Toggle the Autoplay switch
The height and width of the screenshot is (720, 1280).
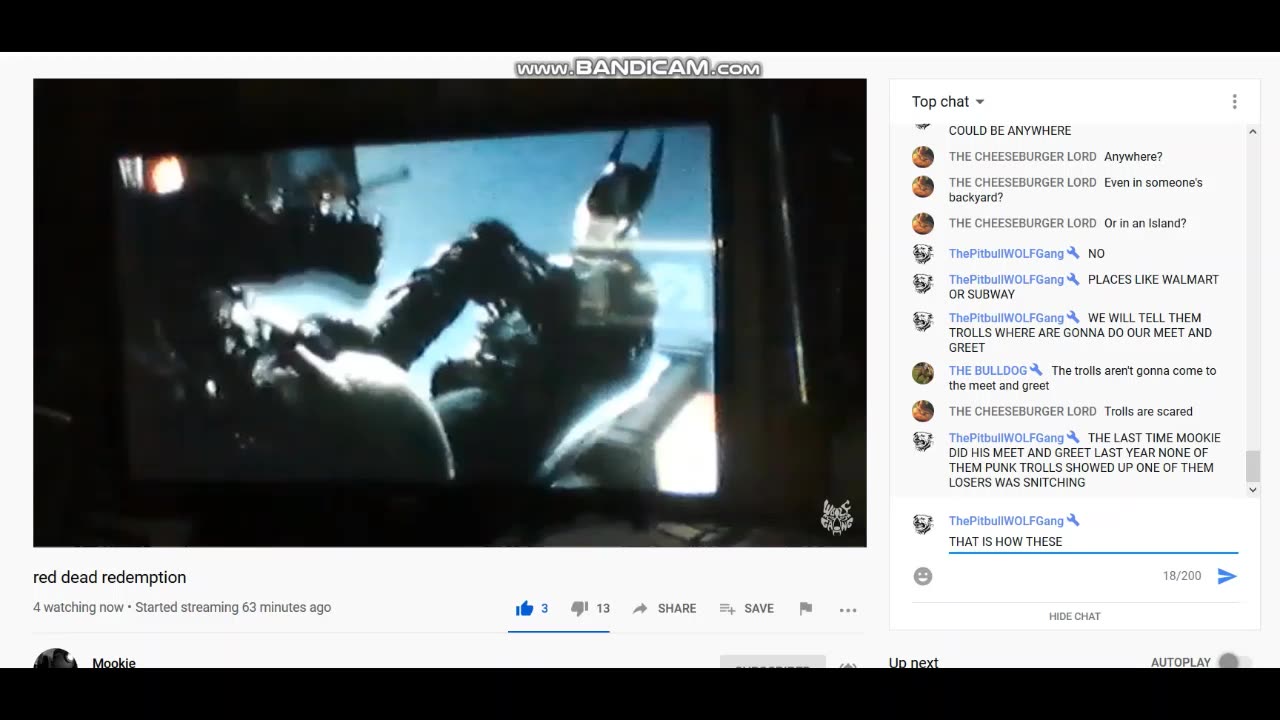point(1234,662)
